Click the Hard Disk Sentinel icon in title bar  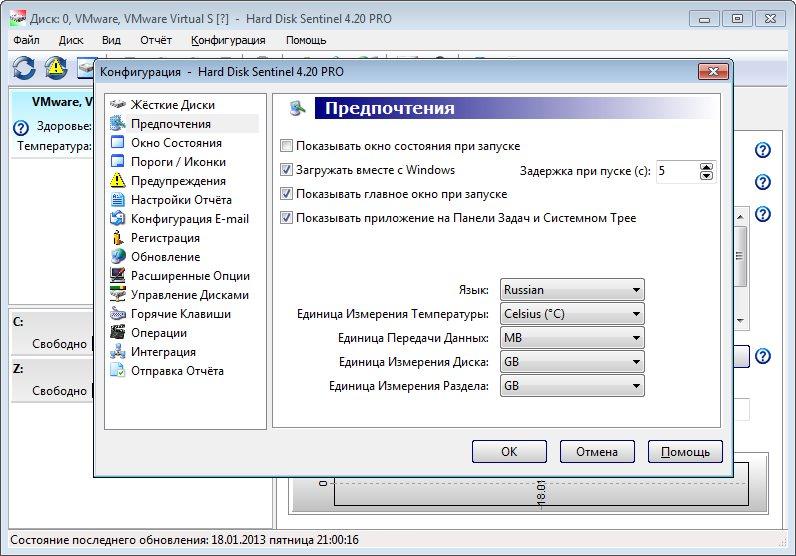click(18, 19)
